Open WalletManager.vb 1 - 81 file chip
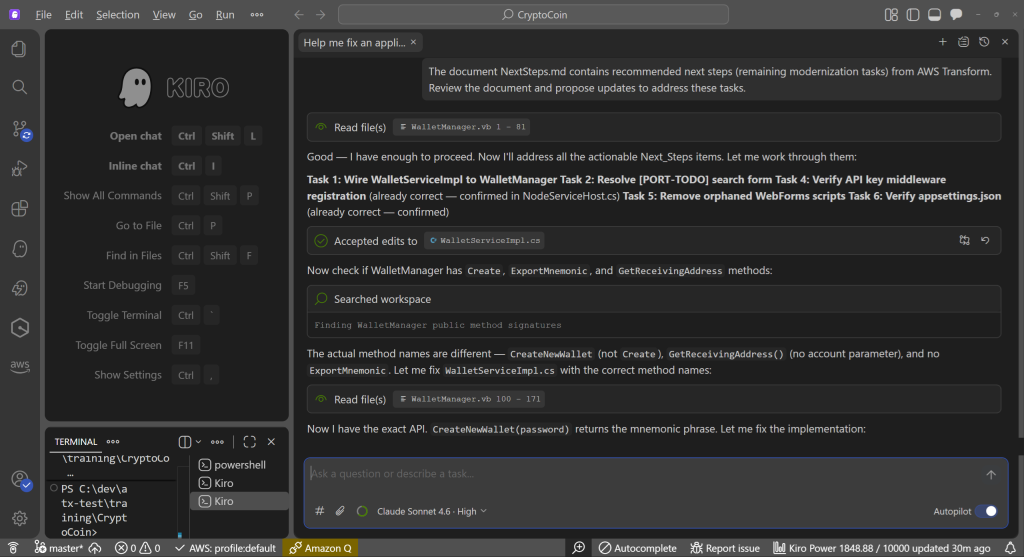Image resolution: width=1024 pixels, height=557 pixels. pos(462,127)
